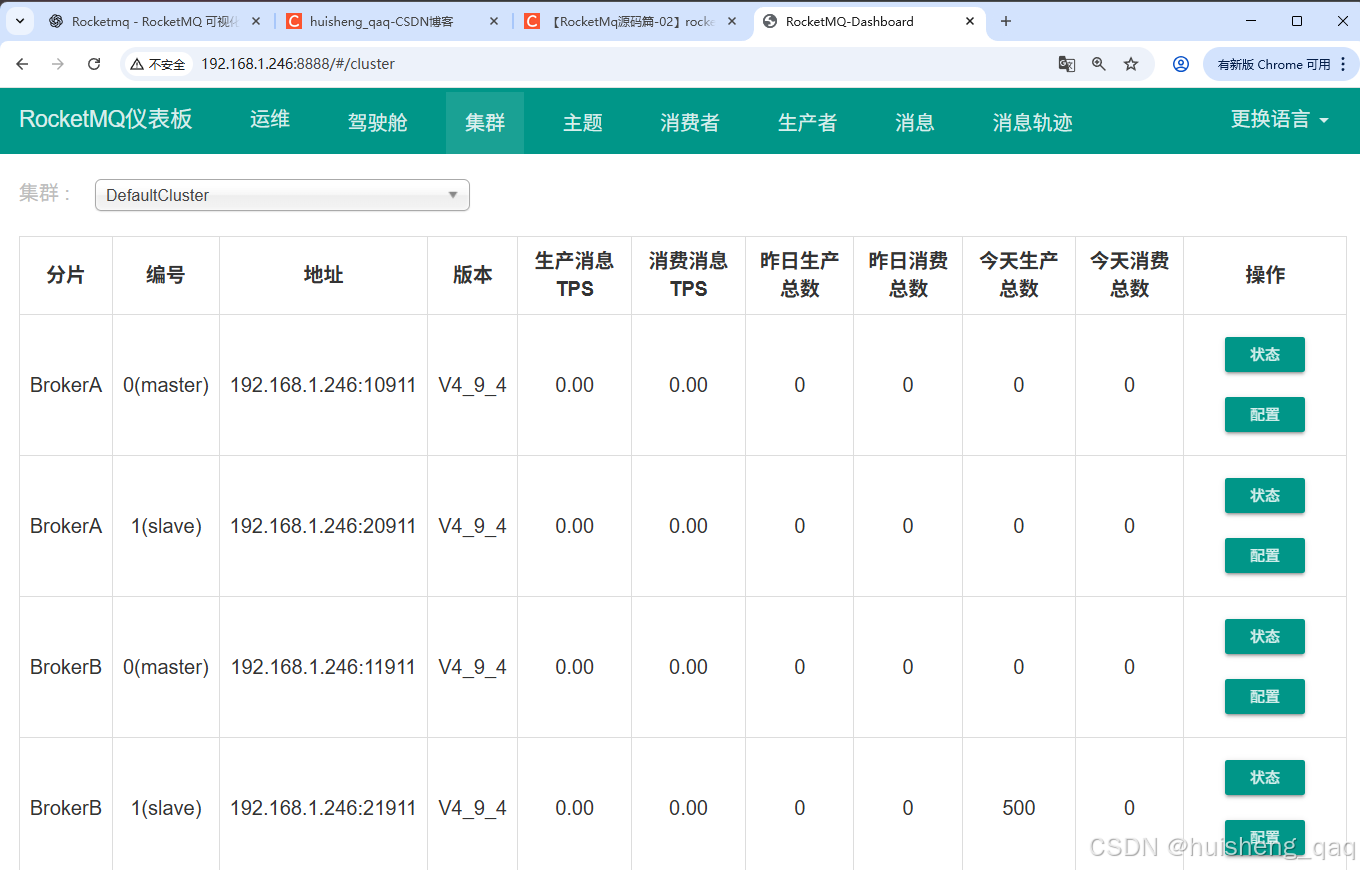Open the 消息 menu item
Image resolution: width=1360 pixels, height=870 pixels.
[x=915, y=122]
